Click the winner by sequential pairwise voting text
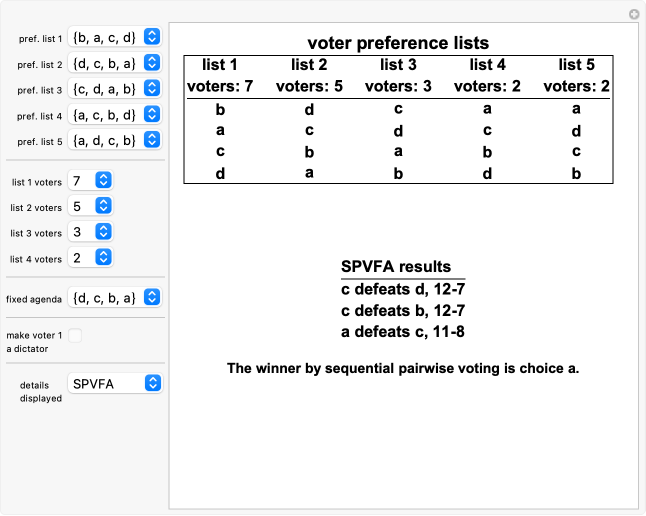This screenshot has height=516, width=646. pyautogui.click(x=403, y=368)
